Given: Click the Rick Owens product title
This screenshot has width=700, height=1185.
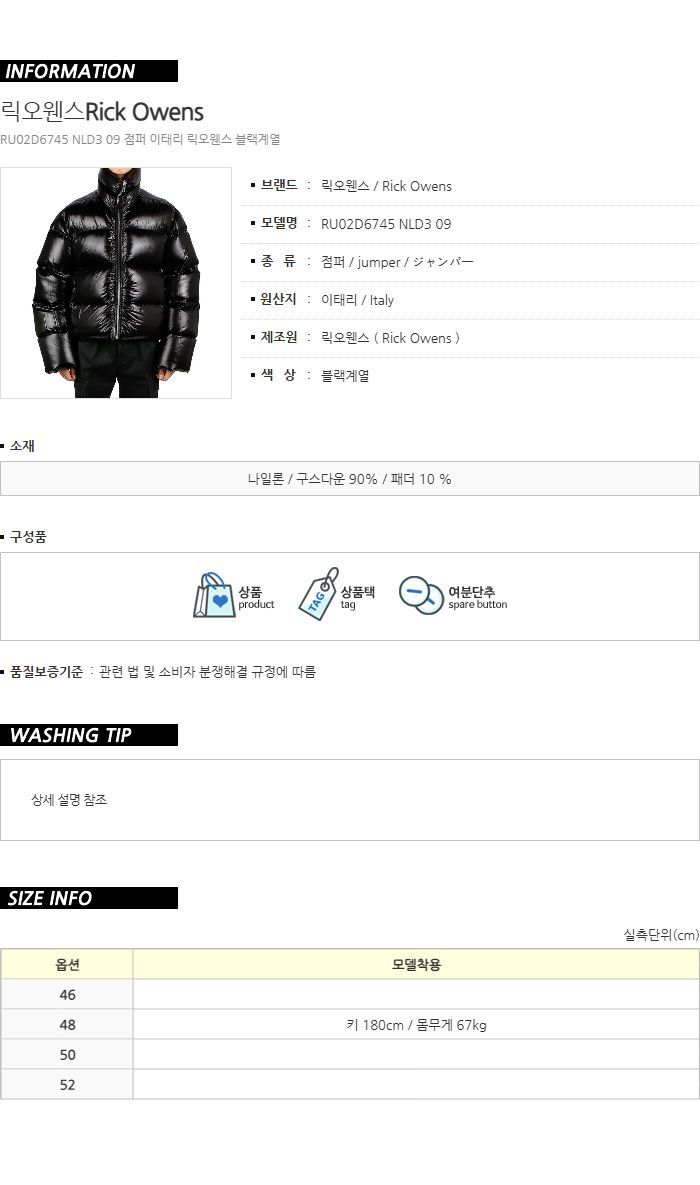Looking at the screenshot, I should pyautogui.click(x=102, y=112).
